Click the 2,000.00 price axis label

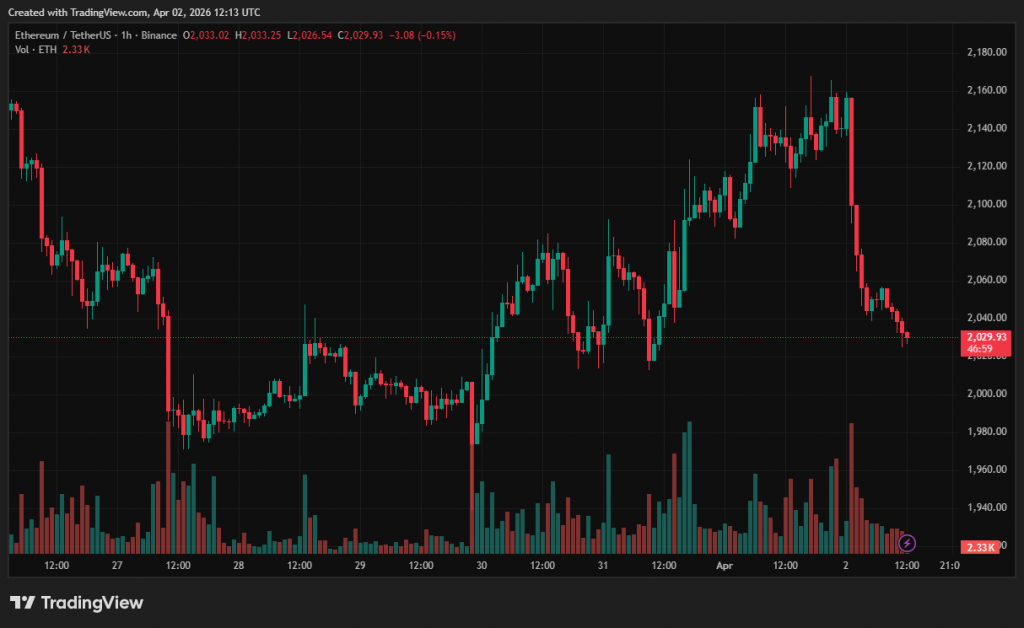(986, 393)
